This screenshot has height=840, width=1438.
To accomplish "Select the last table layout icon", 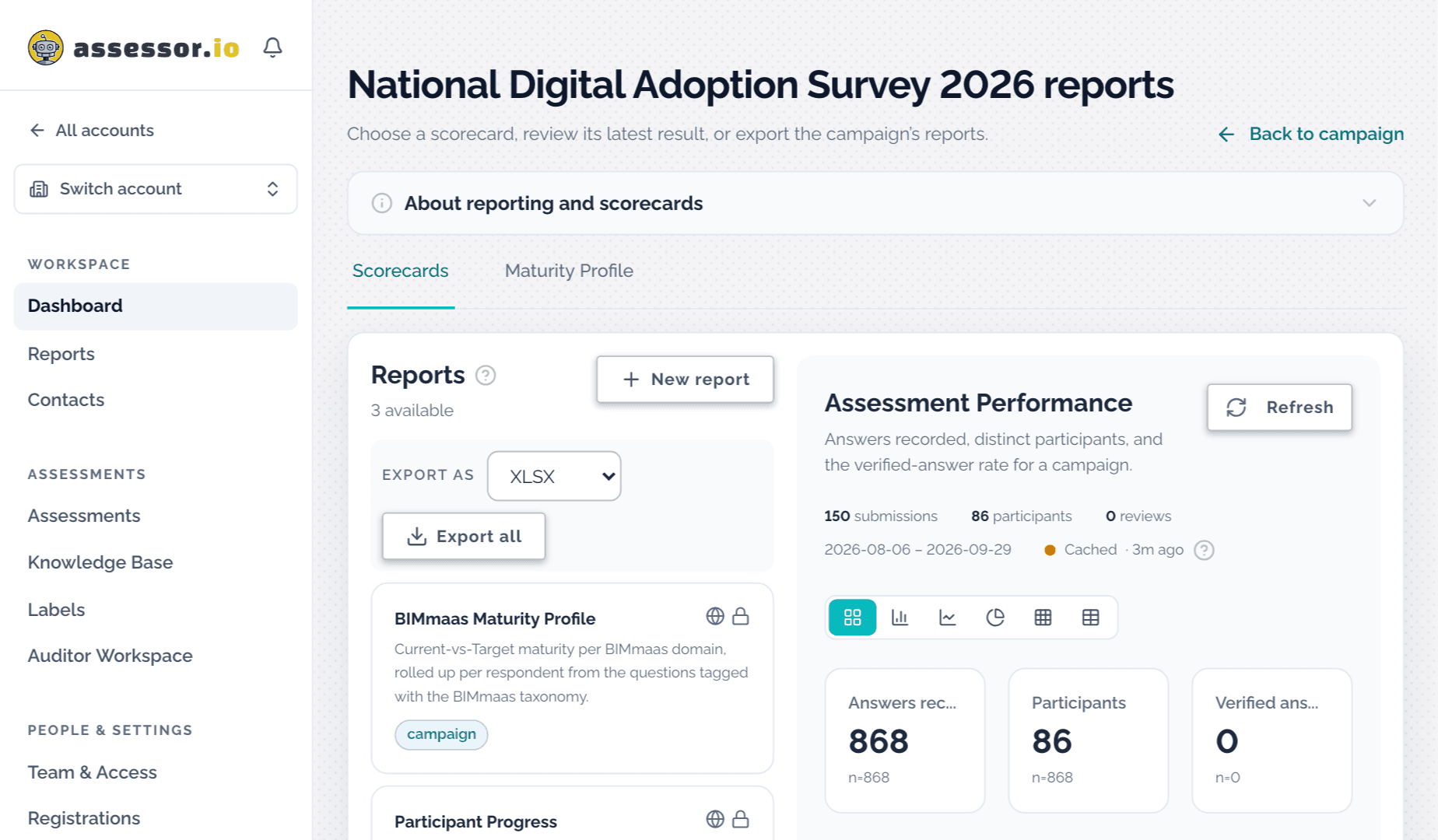I will tap(1091, 618).
